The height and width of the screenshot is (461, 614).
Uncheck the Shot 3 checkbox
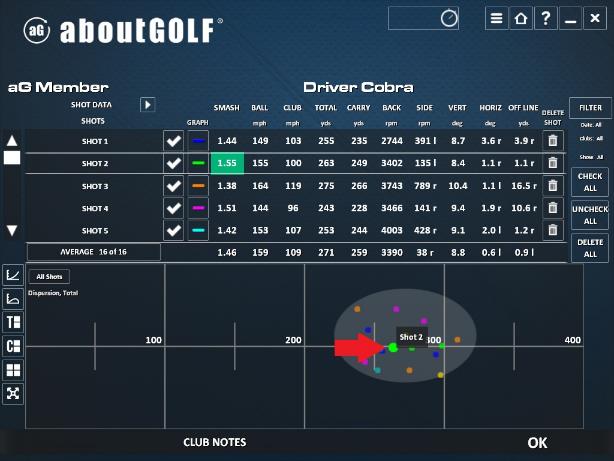(x=173, y=186)
